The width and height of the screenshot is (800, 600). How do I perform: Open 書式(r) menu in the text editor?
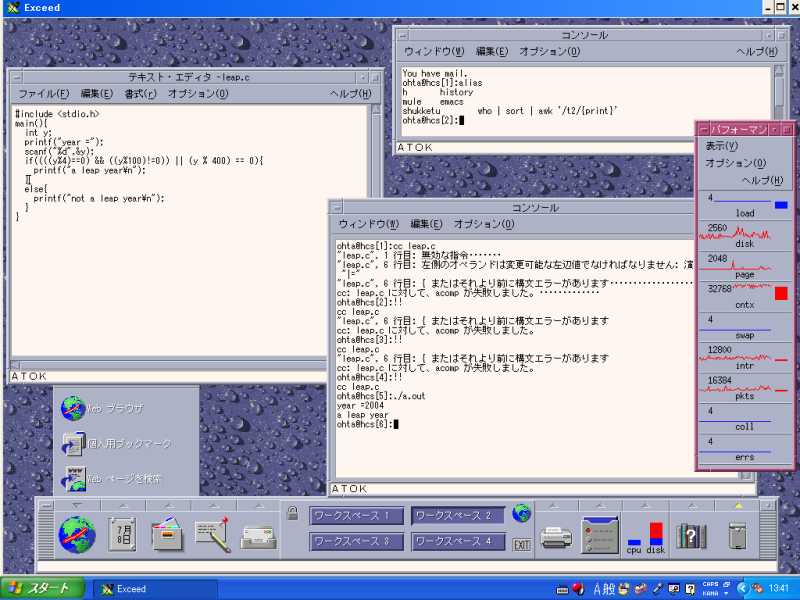tap(140, 94)
